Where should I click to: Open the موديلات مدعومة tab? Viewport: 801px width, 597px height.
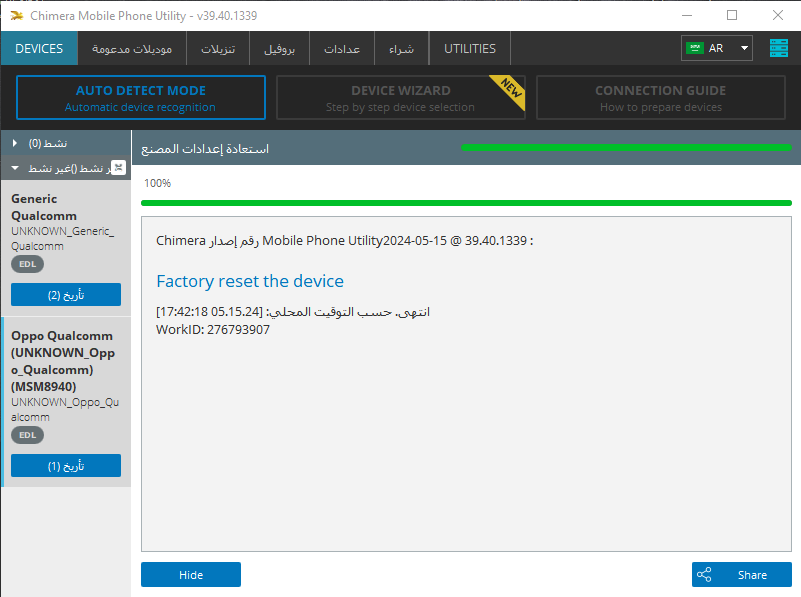click(132, 49)
